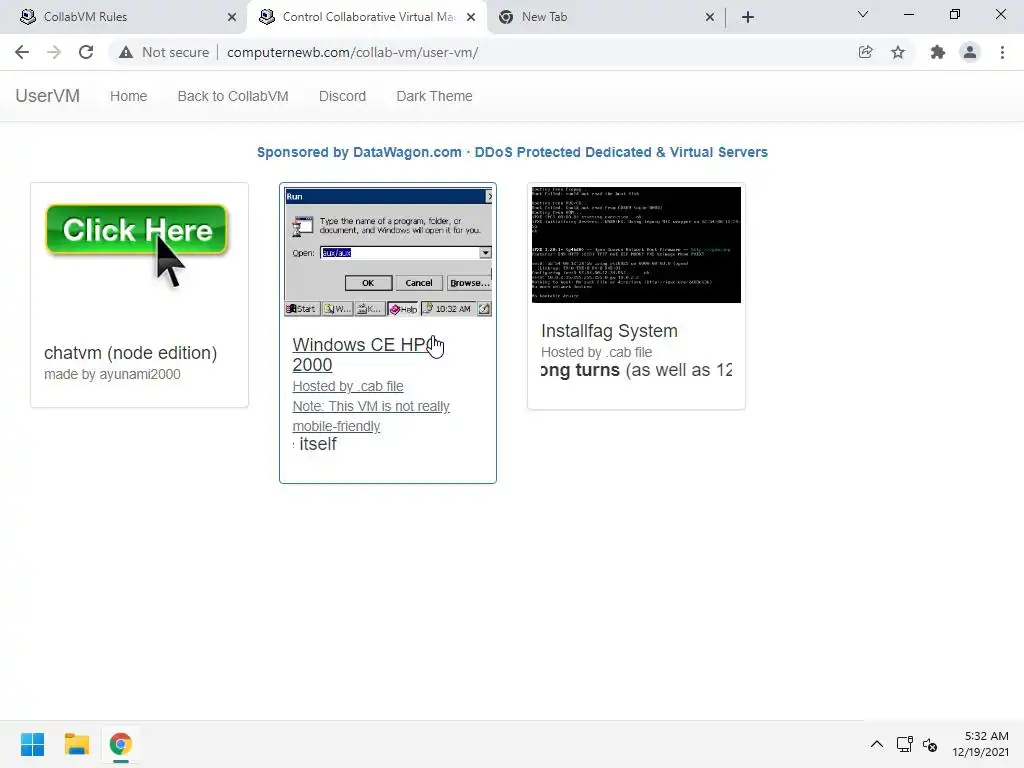Click the UserVM brand link
This screenshot has width=1024, height=768.
(x=48, y=96)
